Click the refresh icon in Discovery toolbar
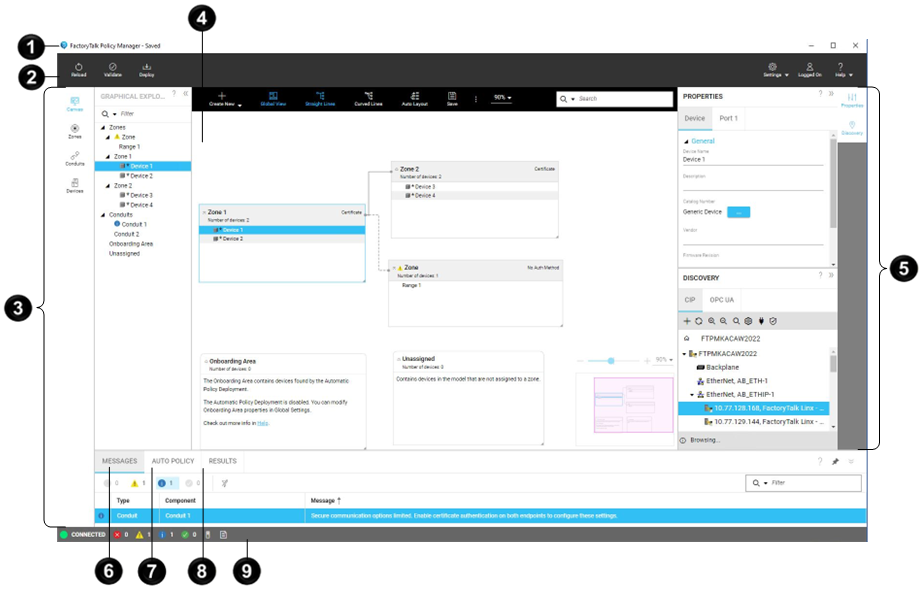Viewport: 922px width, 589px height. coord(699,321)
